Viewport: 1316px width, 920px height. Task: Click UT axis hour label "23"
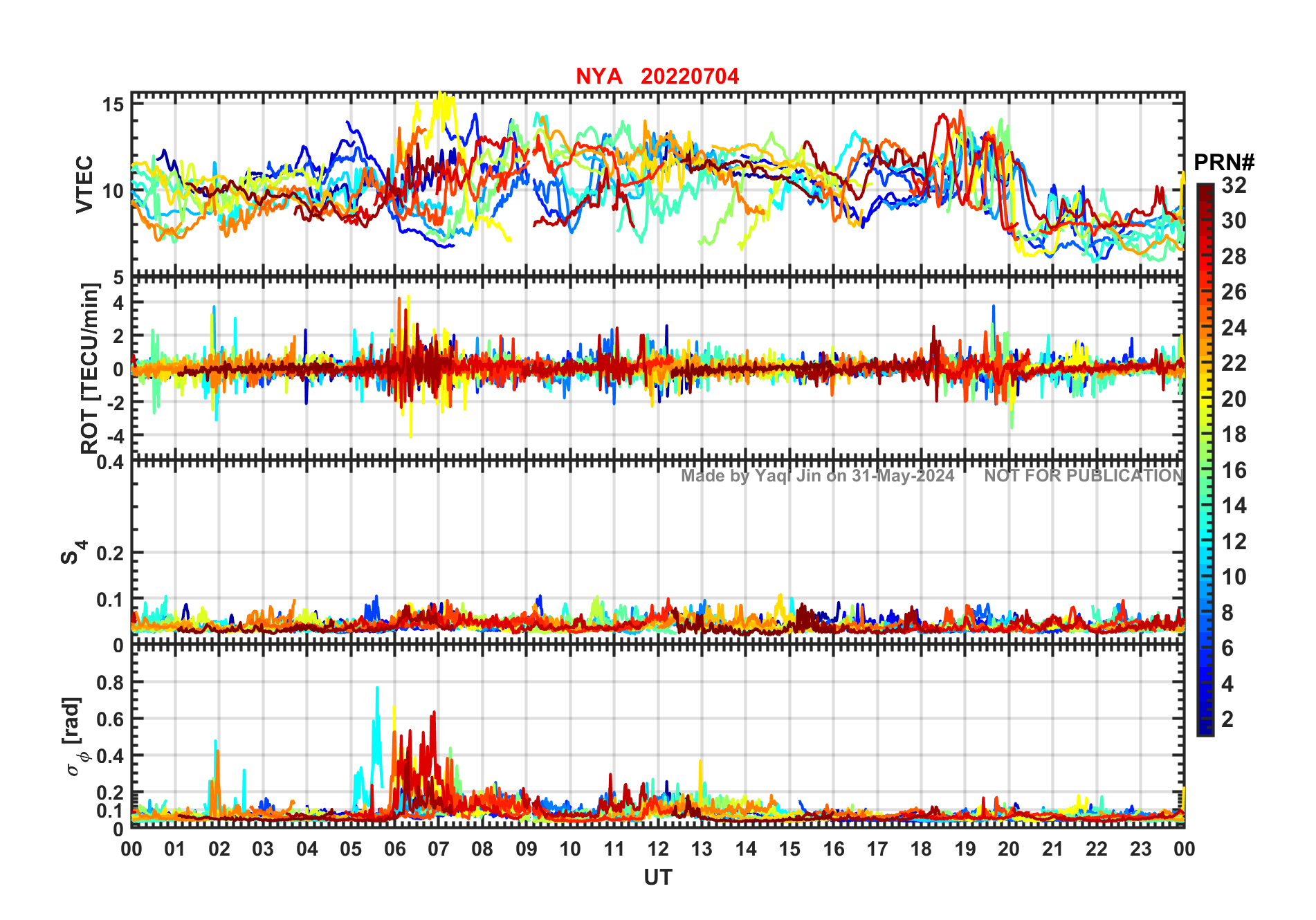1141,849
